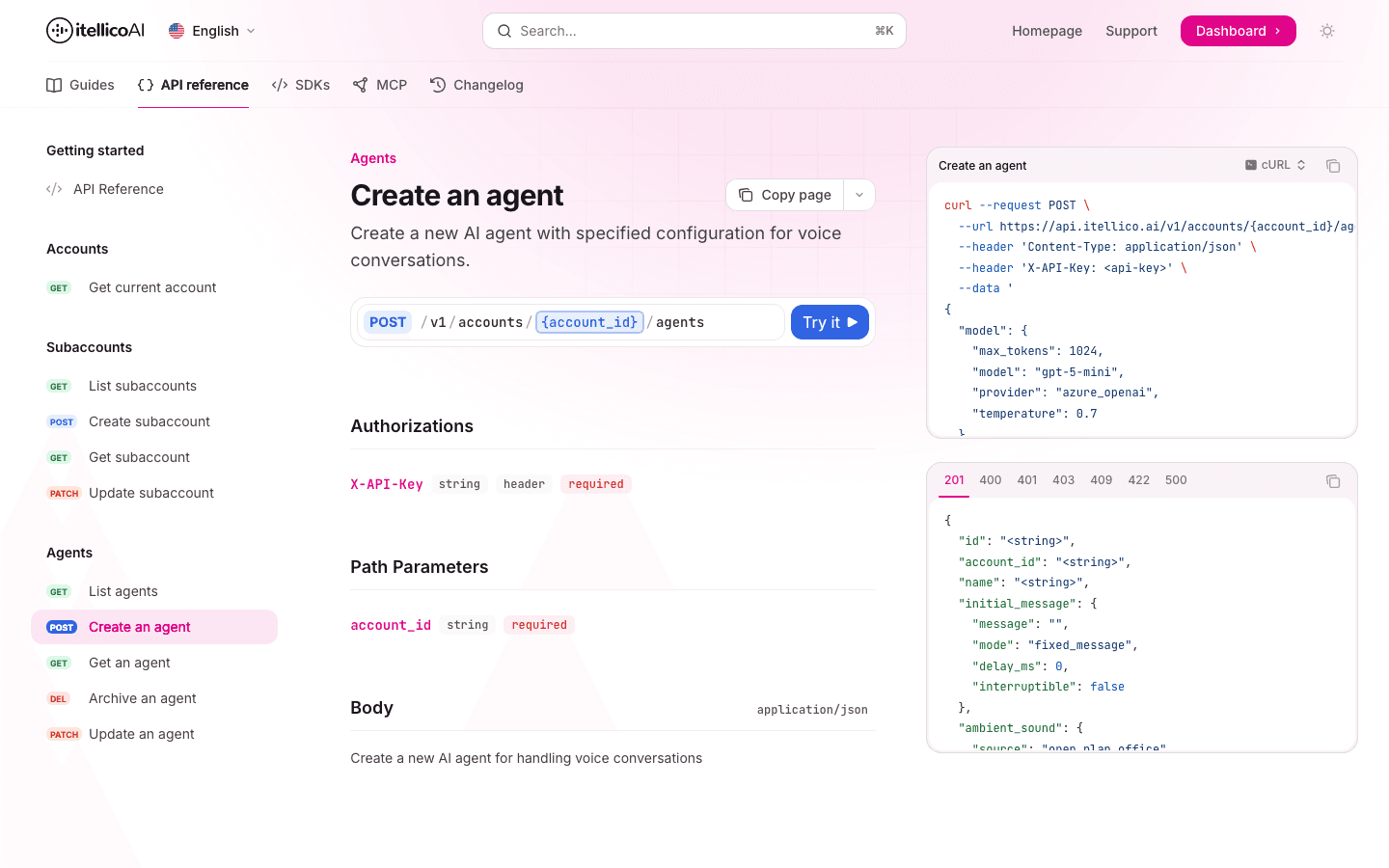Click the code braces API reference icon
This screenshot has width=1389, height=868.
click(145, 85)
